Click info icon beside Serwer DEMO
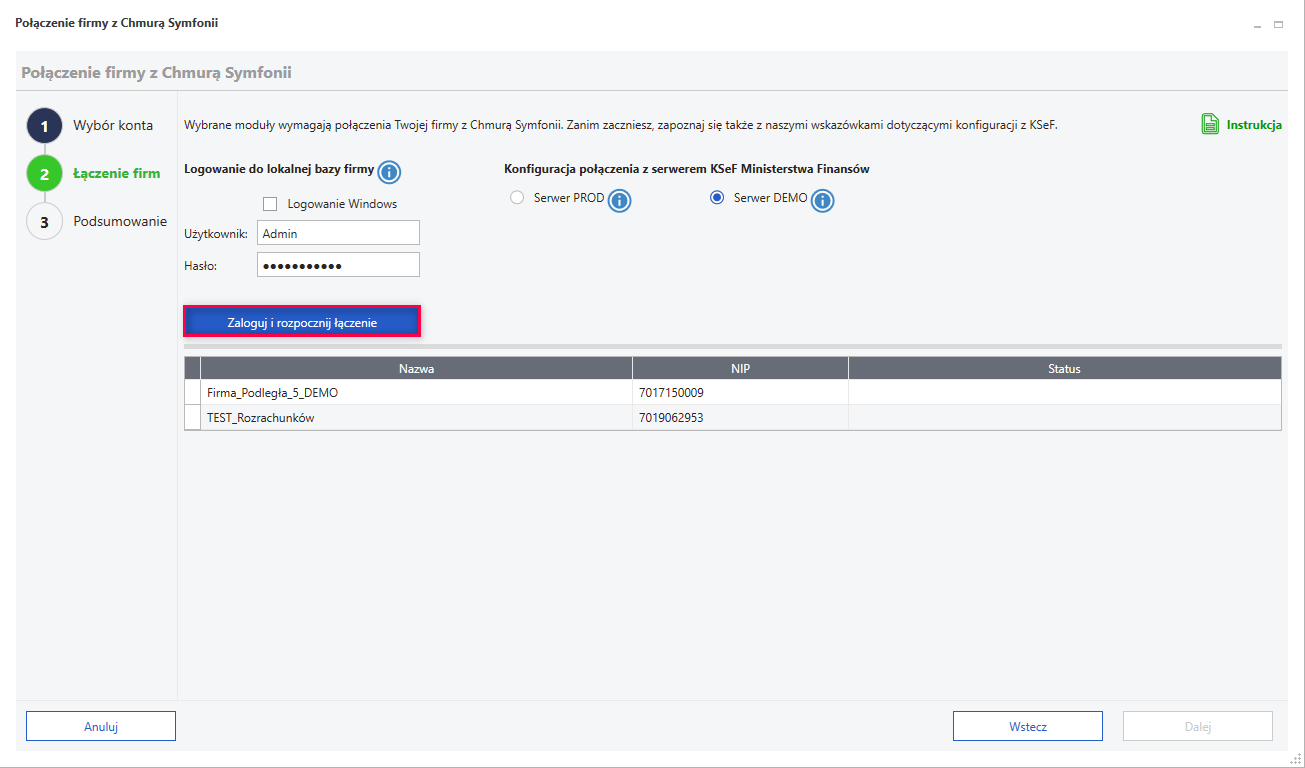This screenshot has height=768, width=1305. click(822, 201)
